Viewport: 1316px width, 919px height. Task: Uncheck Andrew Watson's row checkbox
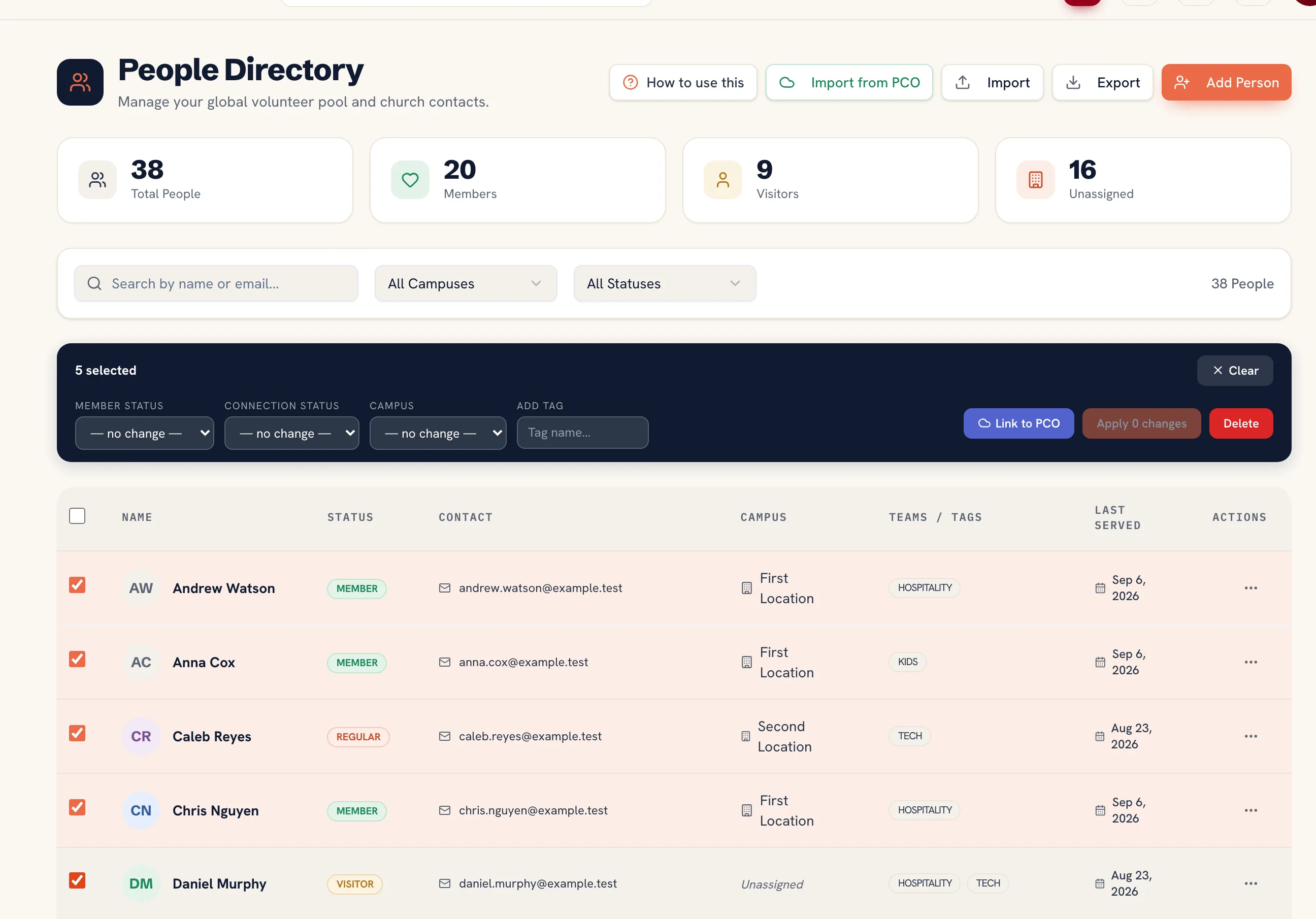tap(77, 585)
